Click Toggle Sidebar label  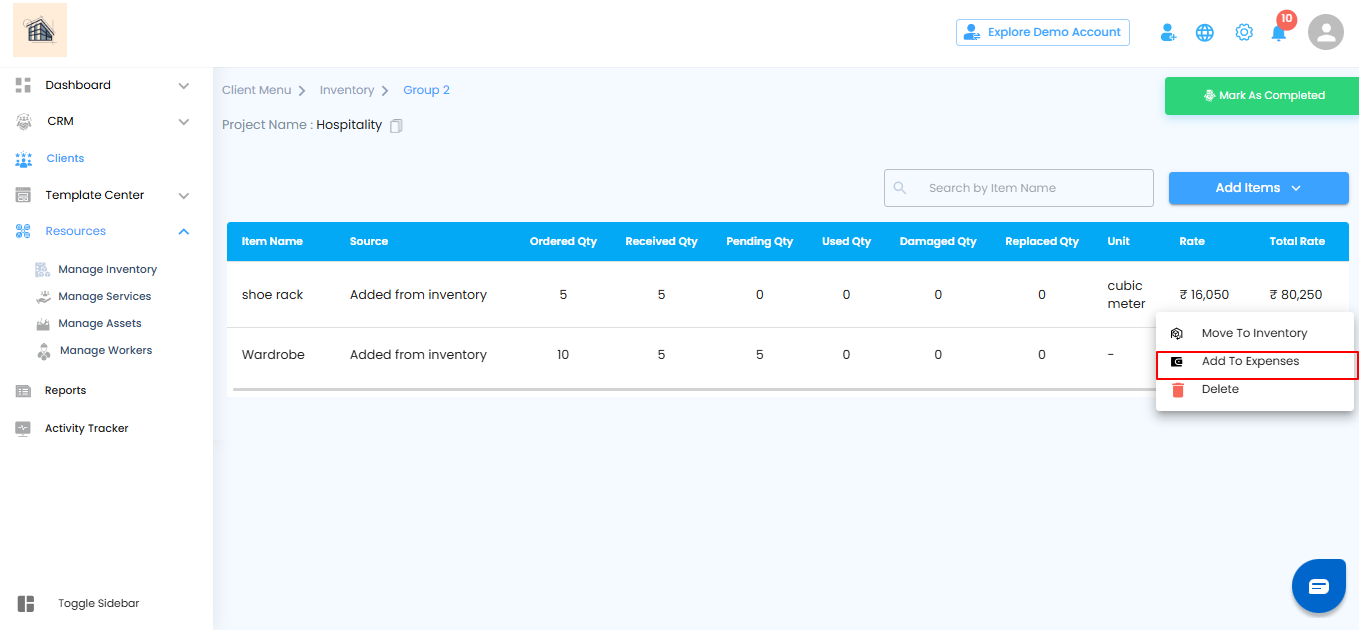99,604
